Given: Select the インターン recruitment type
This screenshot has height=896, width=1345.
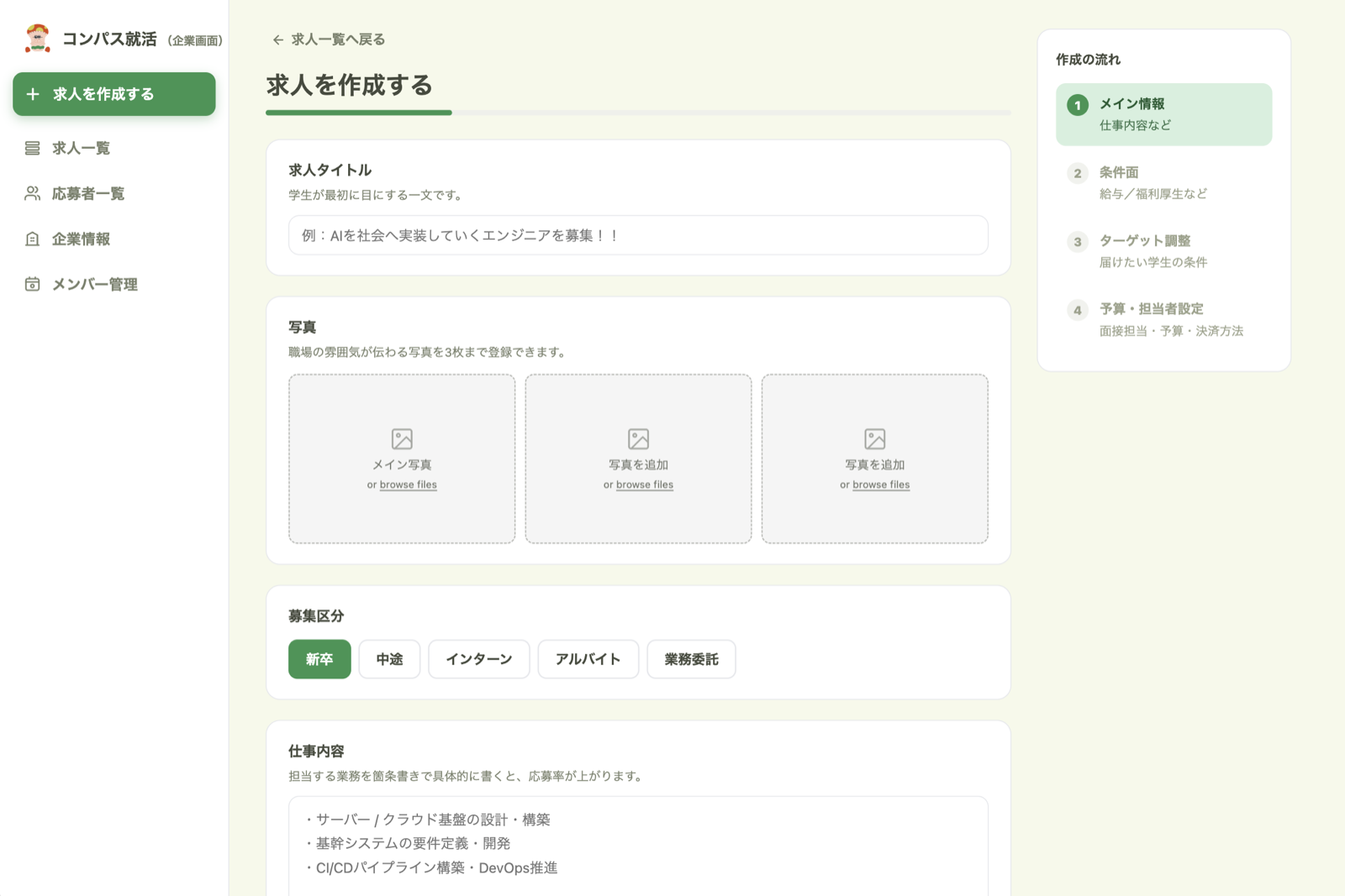Looking at the screenshot, I should (x=479, y=659).
